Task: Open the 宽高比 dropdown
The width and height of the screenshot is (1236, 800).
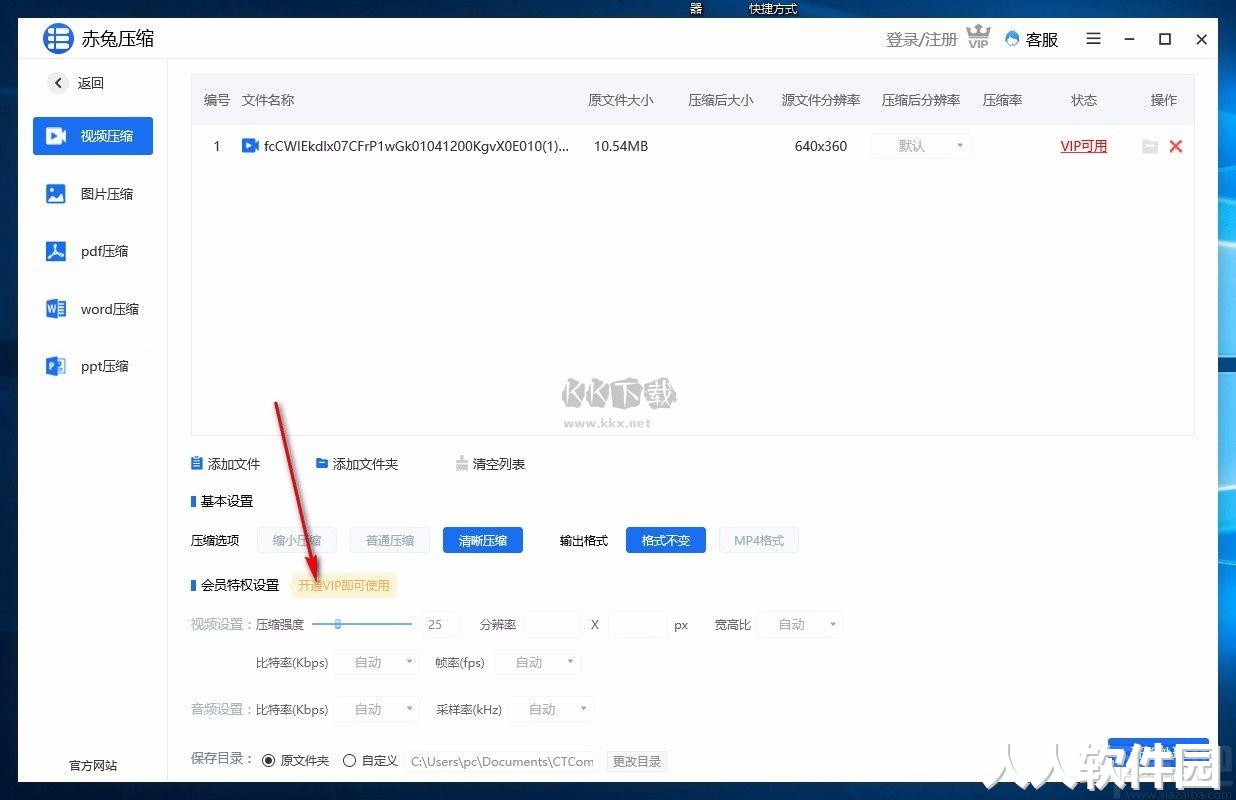Action: (x=800, y=624)
